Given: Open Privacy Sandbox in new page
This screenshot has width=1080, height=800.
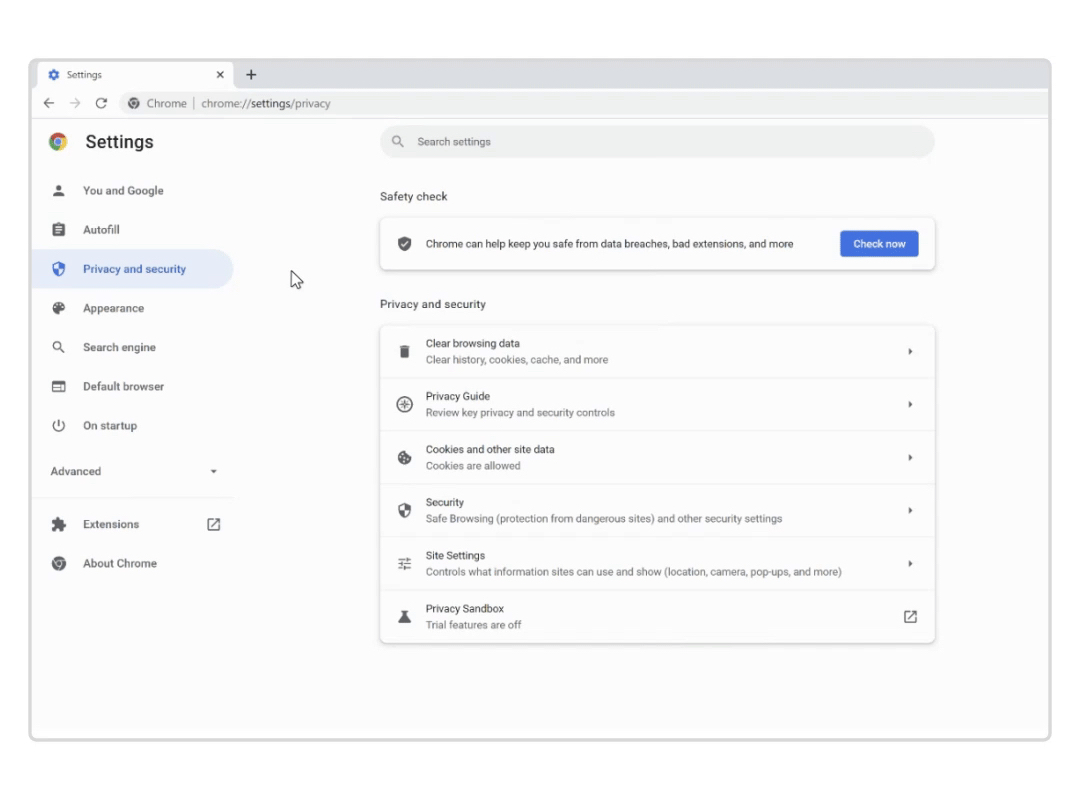Looking at the screenshot, I should click(x=910, y=616).
